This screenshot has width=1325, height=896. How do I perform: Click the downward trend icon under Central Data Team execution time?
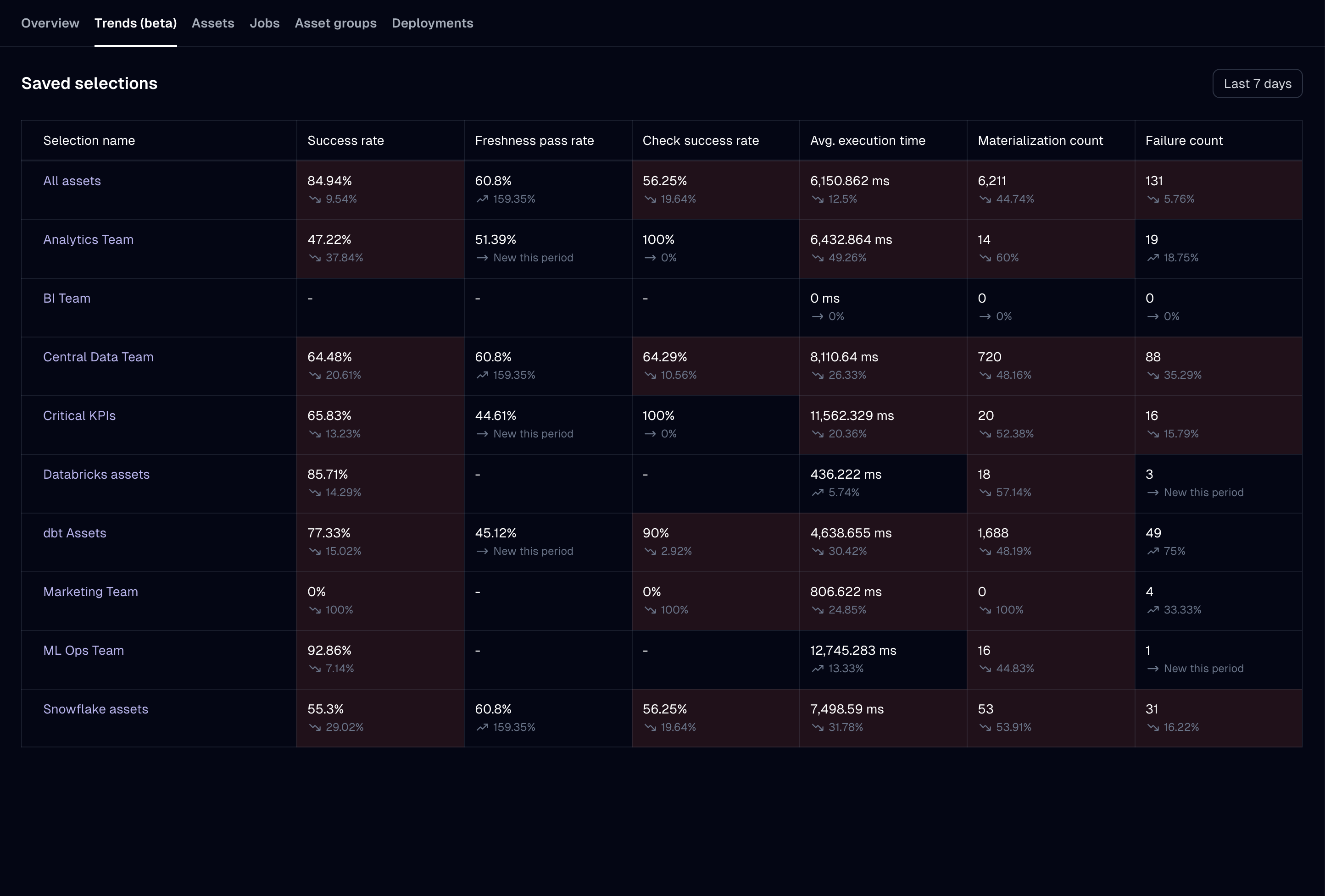coord(817,375)
